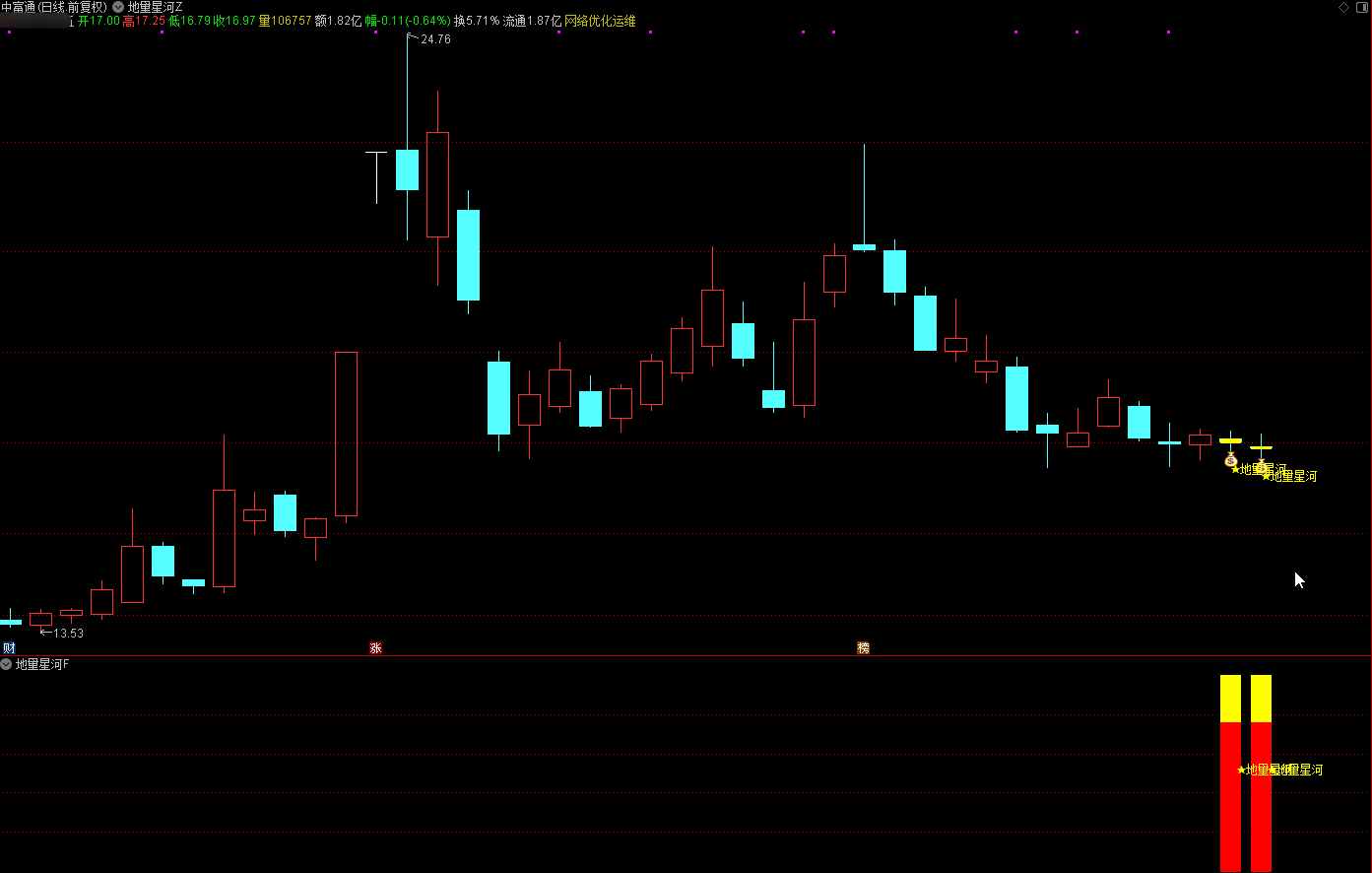Click the 地量星河F indicator panel label

(x=42, y=665)
